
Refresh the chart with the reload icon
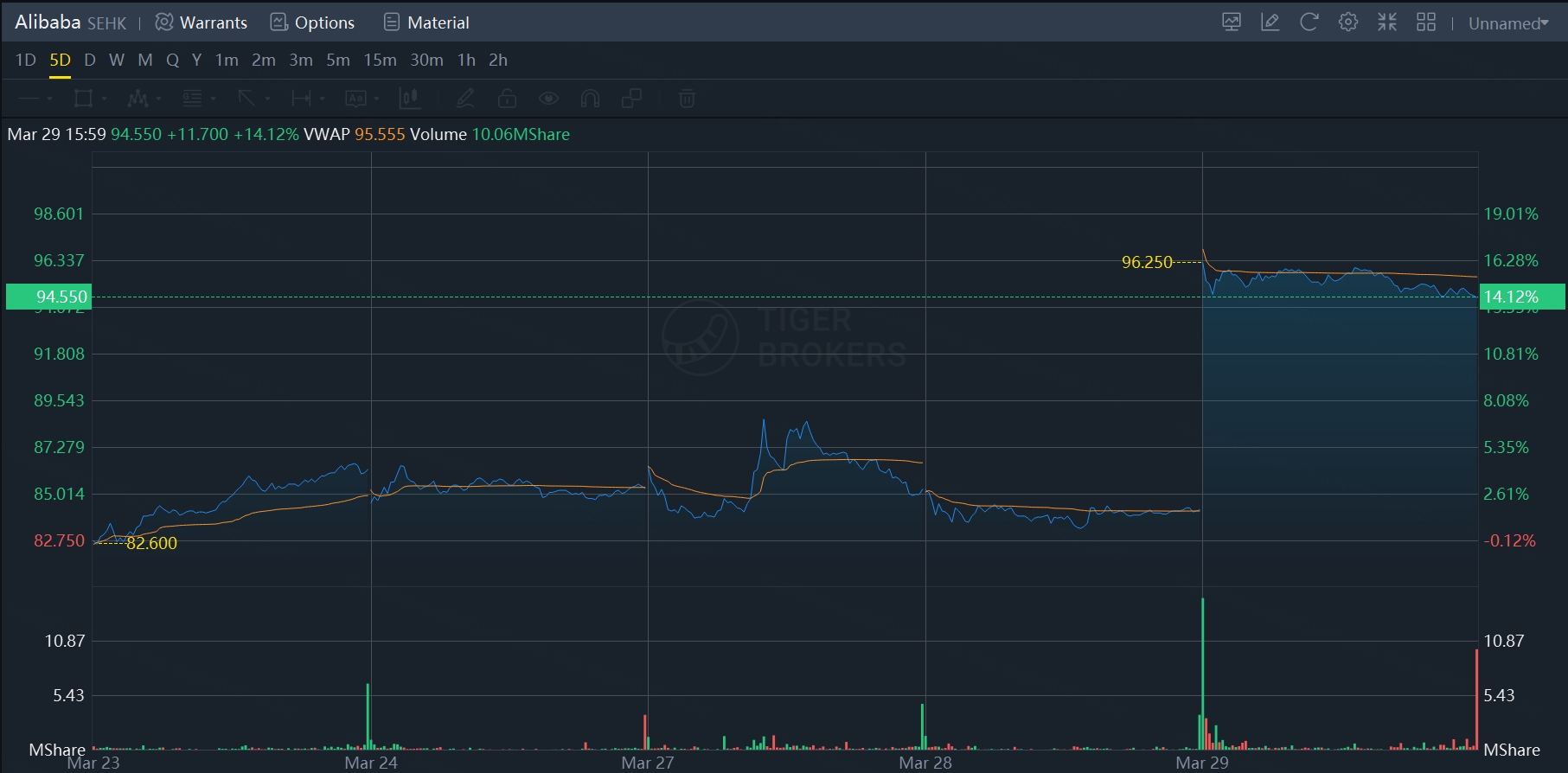(1309, 22)
